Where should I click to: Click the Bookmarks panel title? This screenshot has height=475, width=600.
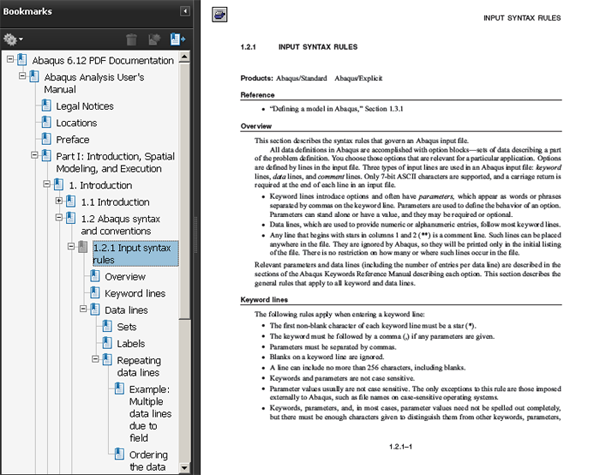pos(28,11)
